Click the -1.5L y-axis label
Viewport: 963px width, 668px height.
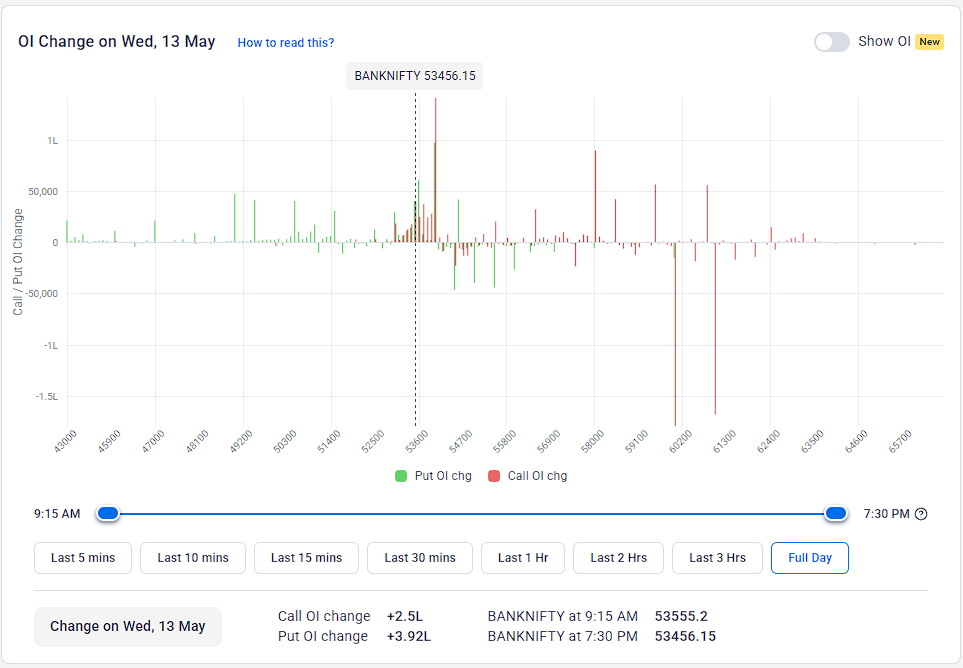[x=47, y=397]
